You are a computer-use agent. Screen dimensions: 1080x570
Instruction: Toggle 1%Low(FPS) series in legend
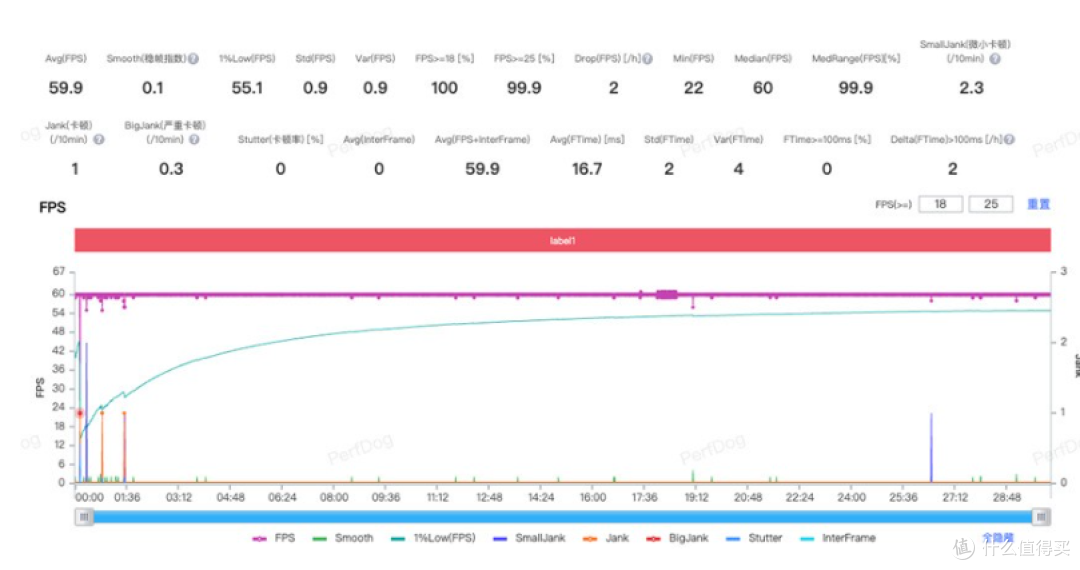[433, 538]
